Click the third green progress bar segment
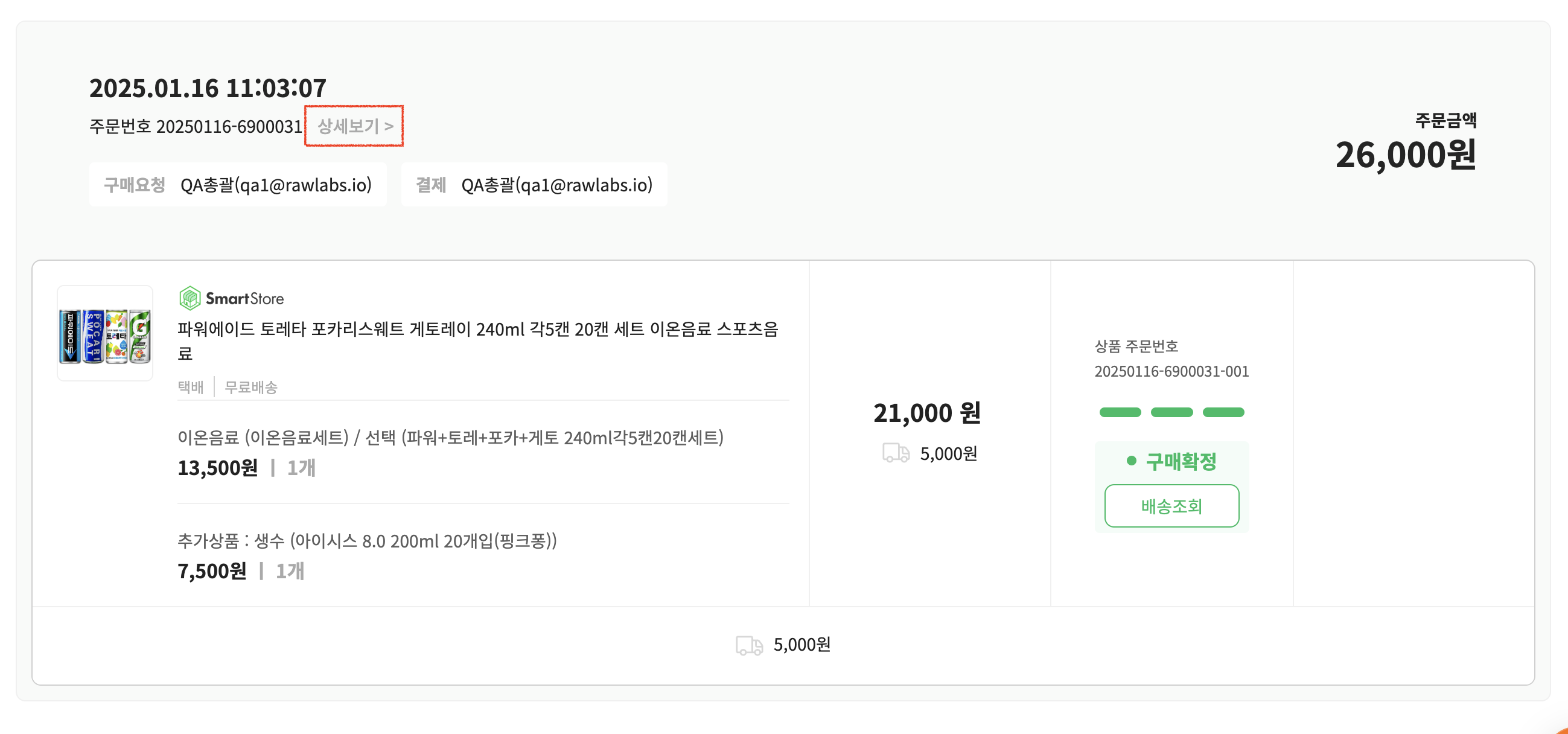 [x=1223, y=412]
